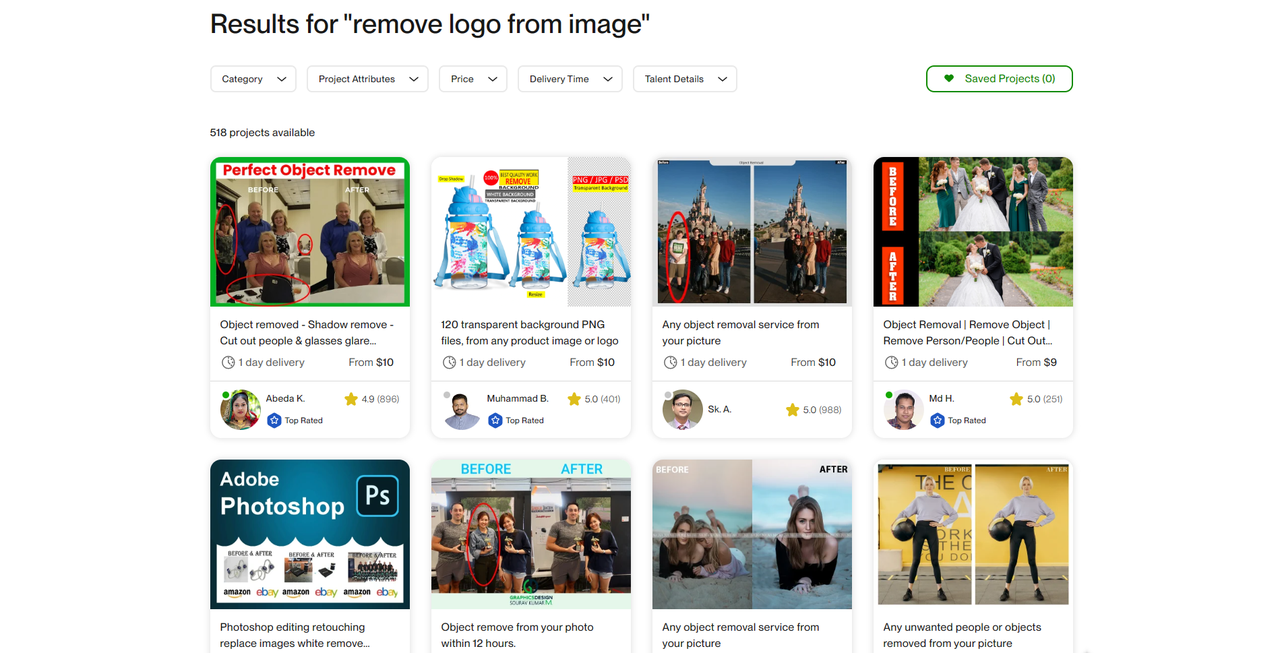
Task: Open the trophy before/after photo thumbnail
Action: pos(531,534)
